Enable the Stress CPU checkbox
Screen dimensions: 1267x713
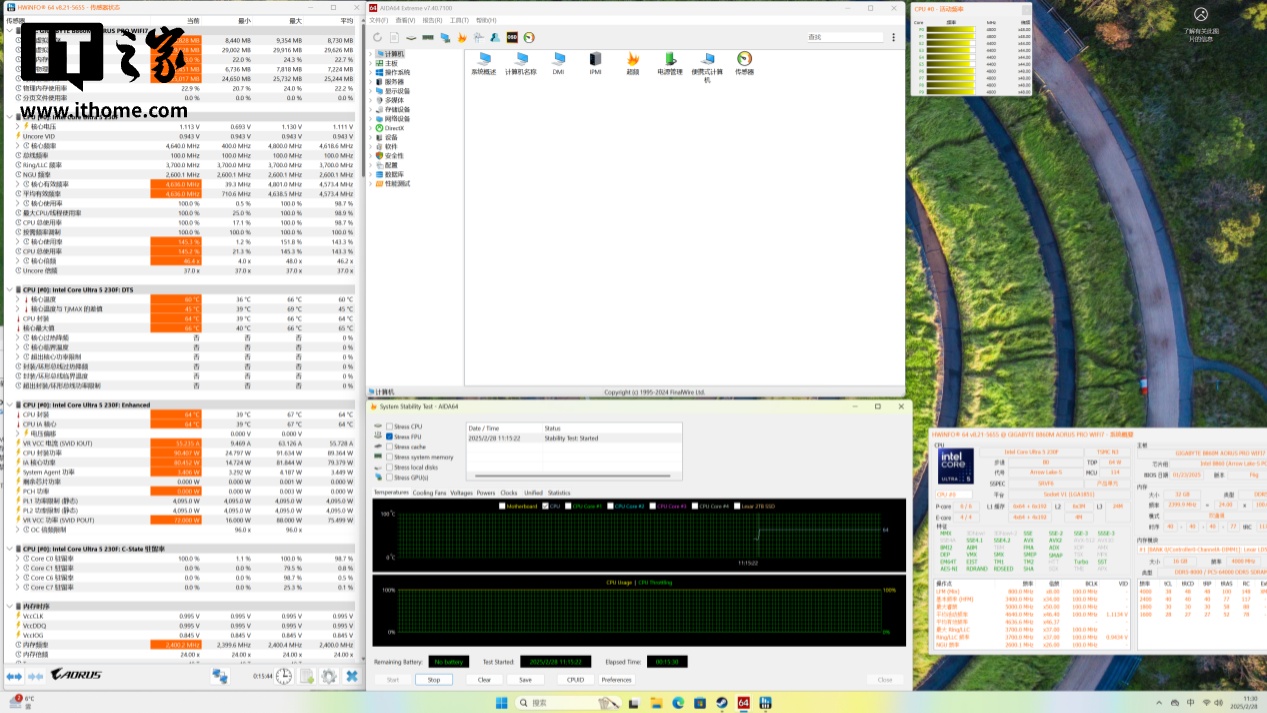pos(390,427)
